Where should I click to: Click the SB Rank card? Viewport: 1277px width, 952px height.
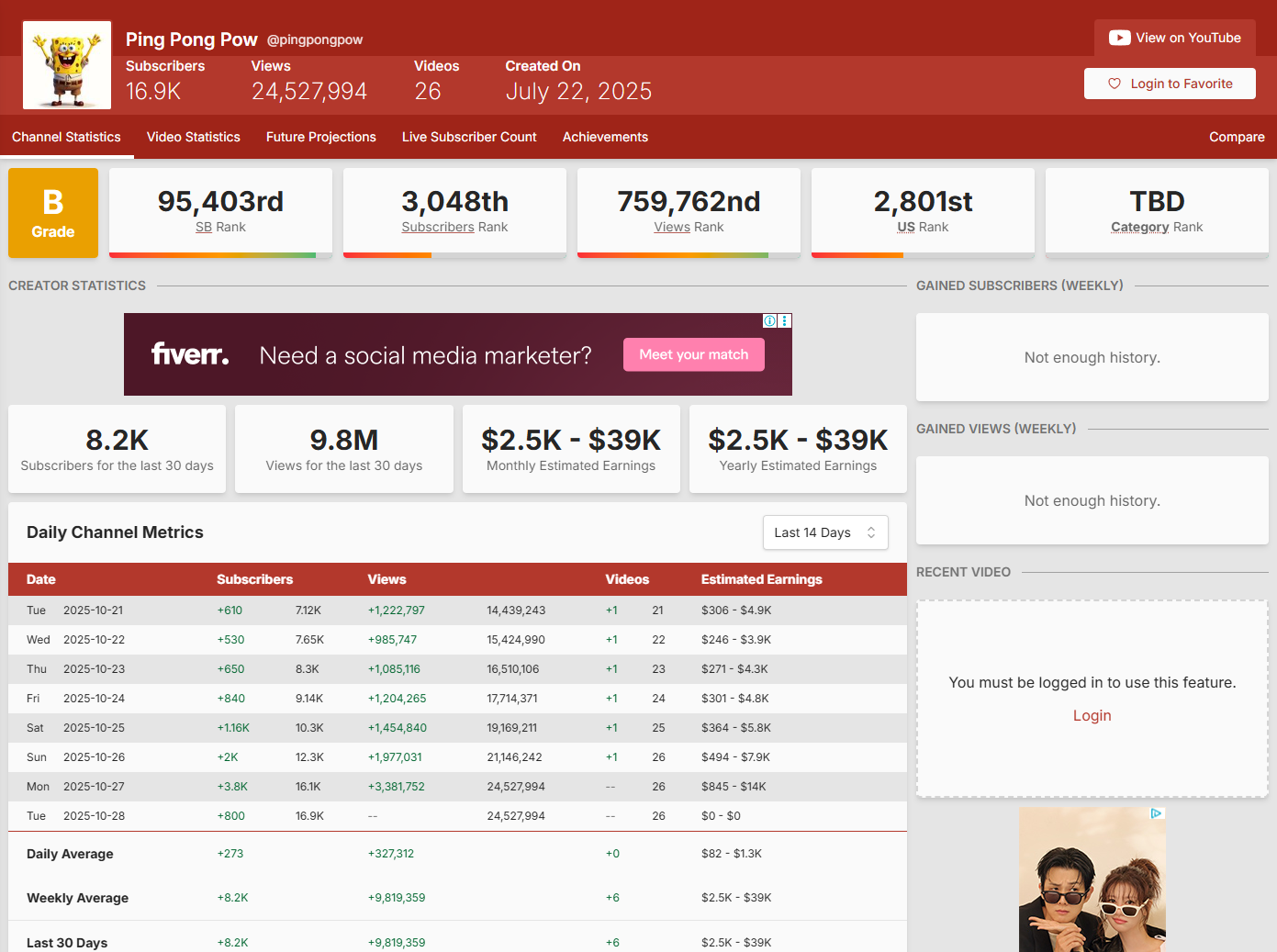(220, 211)
